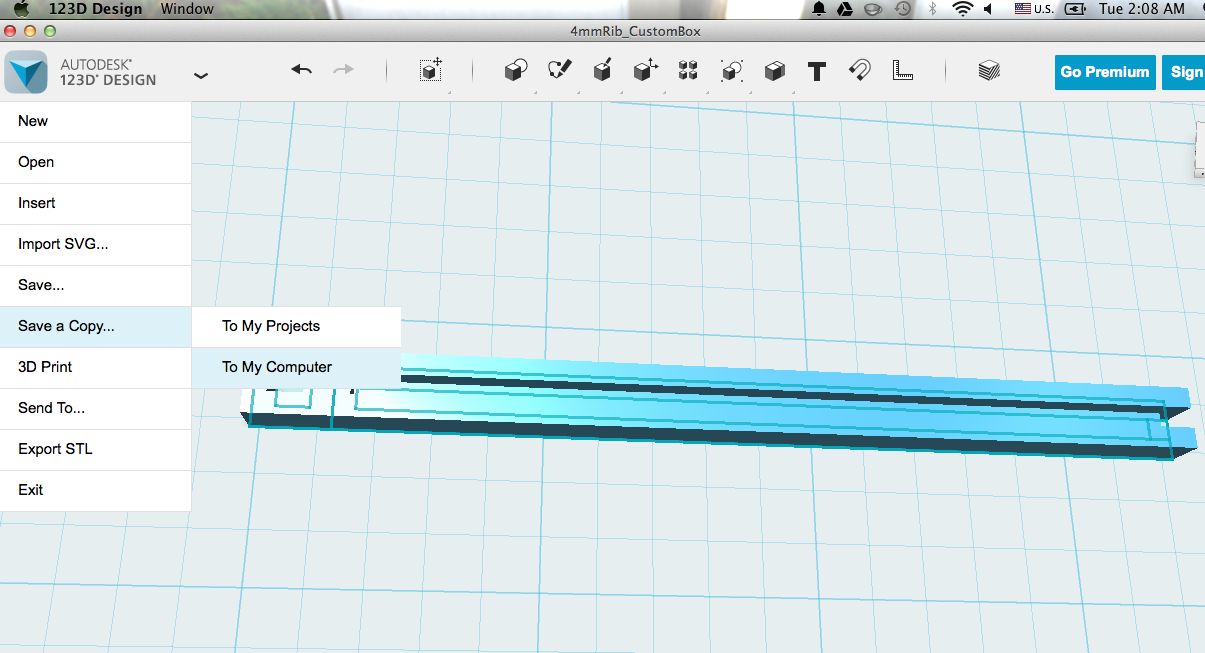1205x653 pixels.
Task: Click the clock showing Tue 2:08 AM
Action: point(1141,9)
